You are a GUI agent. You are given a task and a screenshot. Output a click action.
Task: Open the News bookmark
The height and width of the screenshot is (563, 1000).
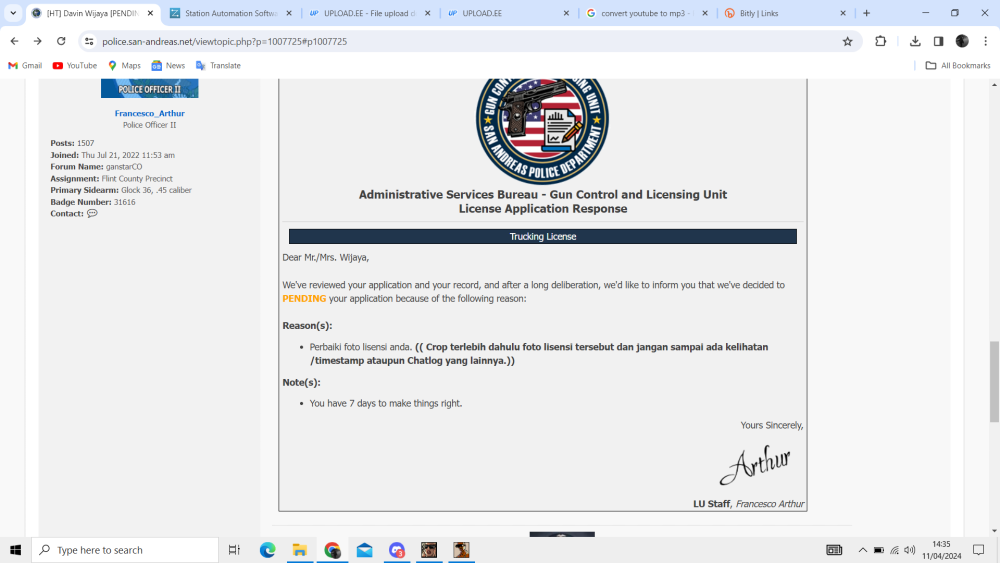tap(168, 66)
